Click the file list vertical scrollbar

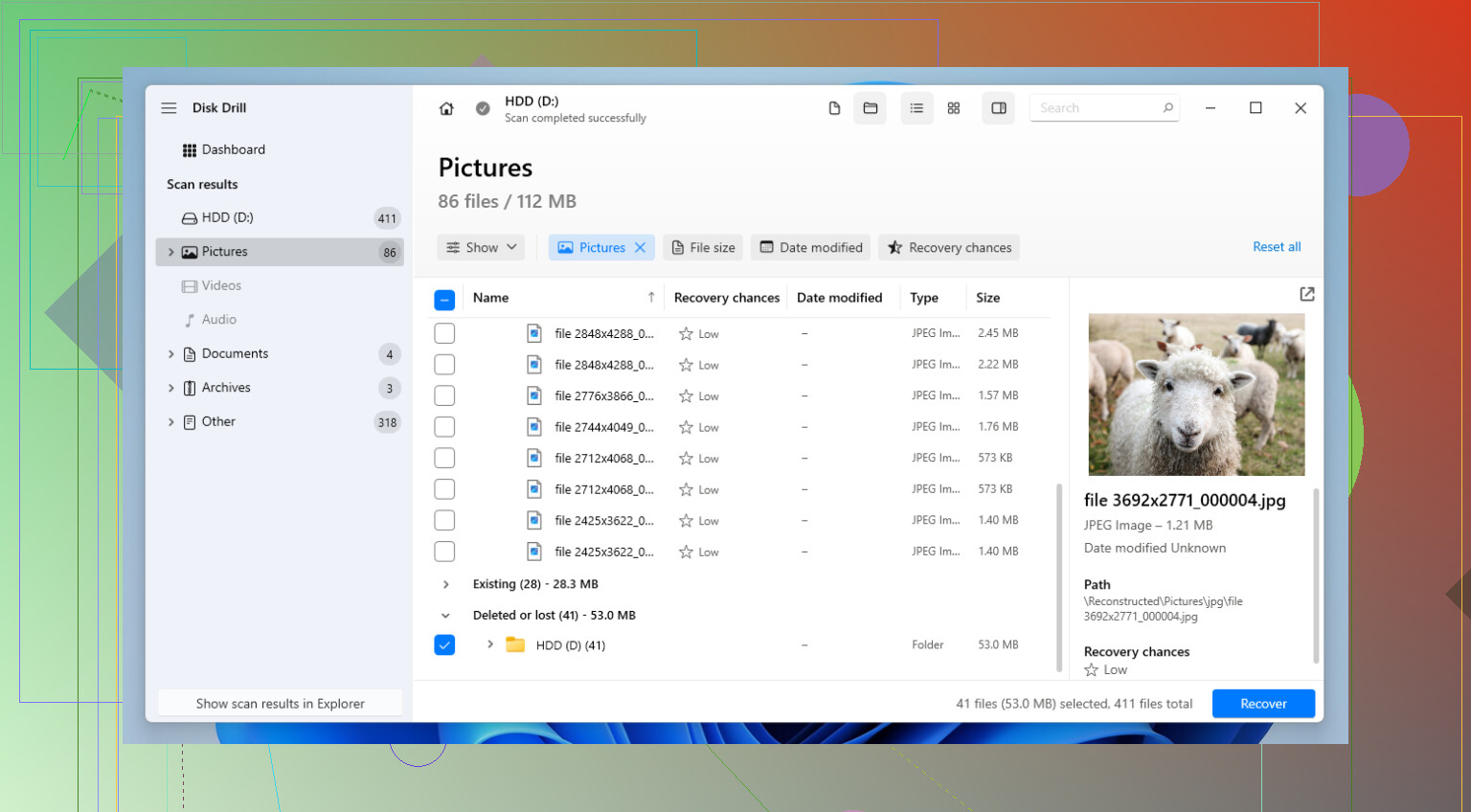(x=1058, y=577)
